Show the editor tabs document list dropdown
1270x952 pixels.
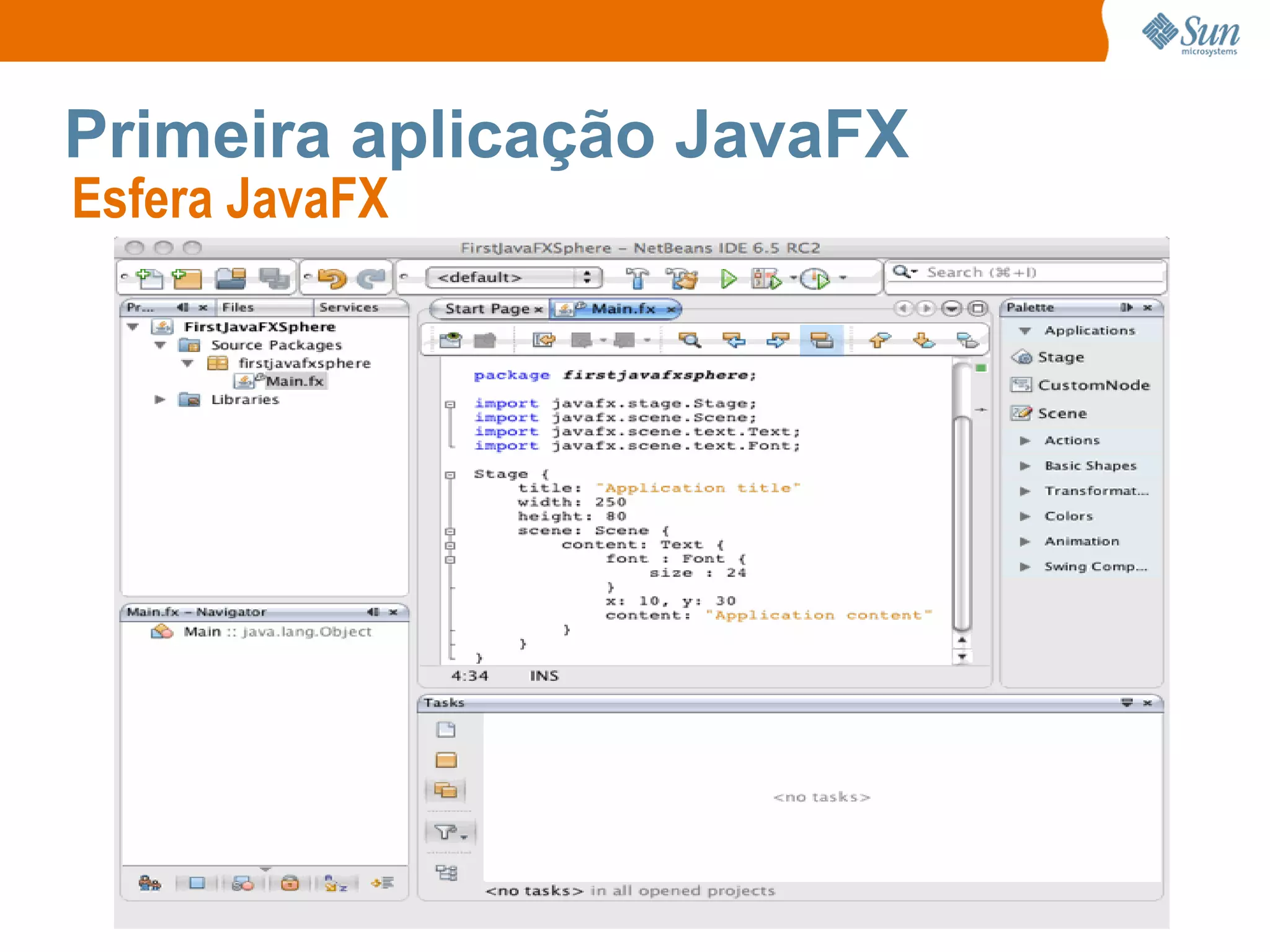point(951,308)
